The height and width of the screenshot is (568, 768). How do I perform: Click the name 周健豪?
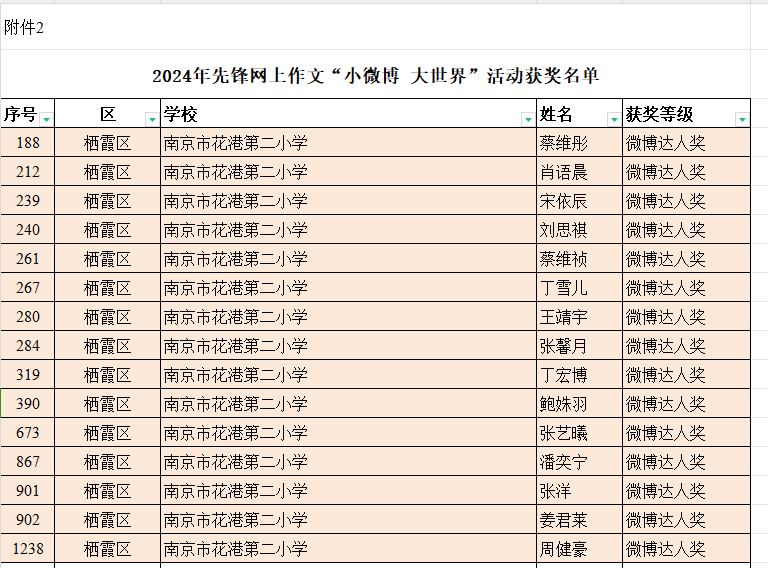pos(563,549)
